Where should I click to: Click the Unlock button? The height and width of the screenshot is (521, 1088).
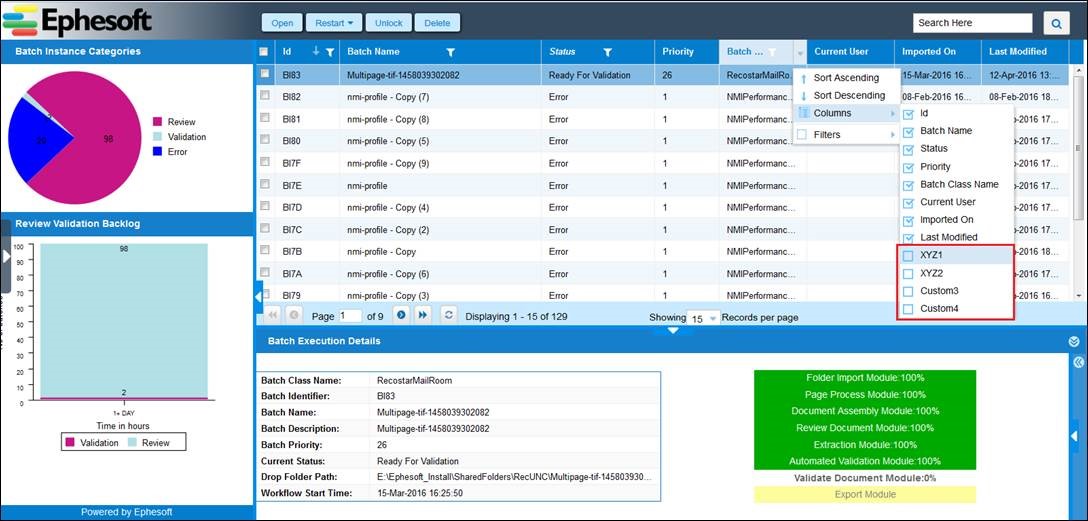point(389,23)
